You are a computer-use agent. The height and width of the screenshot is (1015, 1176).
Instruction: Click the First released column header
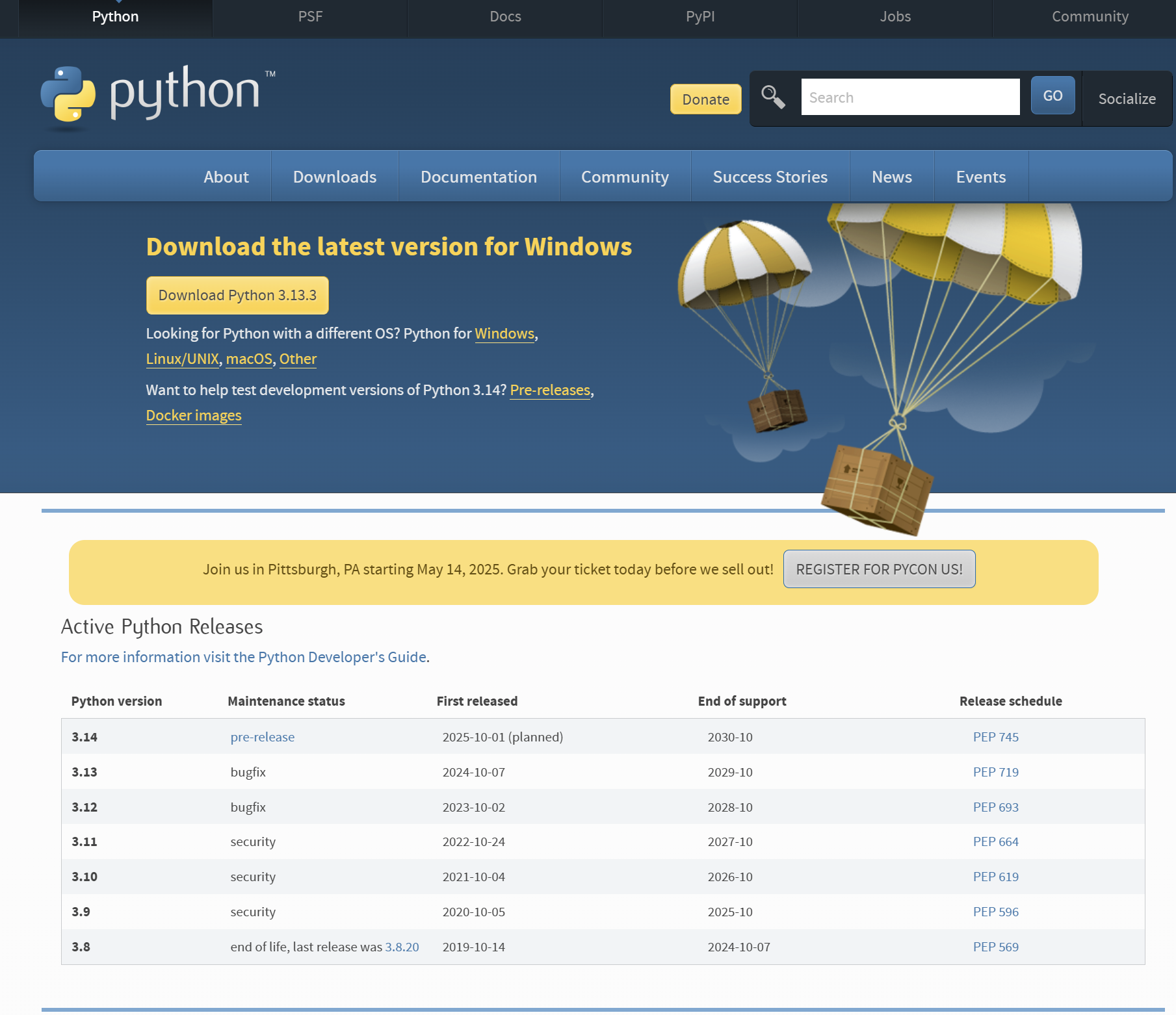click(477, 701)
